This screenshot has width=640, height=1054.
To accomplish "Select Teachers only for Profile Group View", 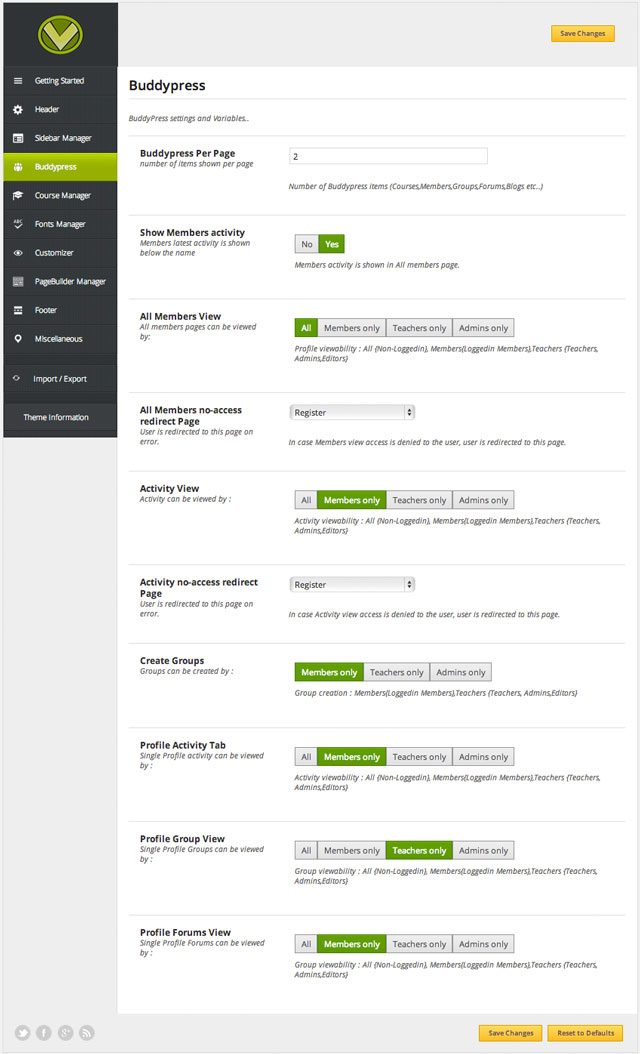I will 419,850.
